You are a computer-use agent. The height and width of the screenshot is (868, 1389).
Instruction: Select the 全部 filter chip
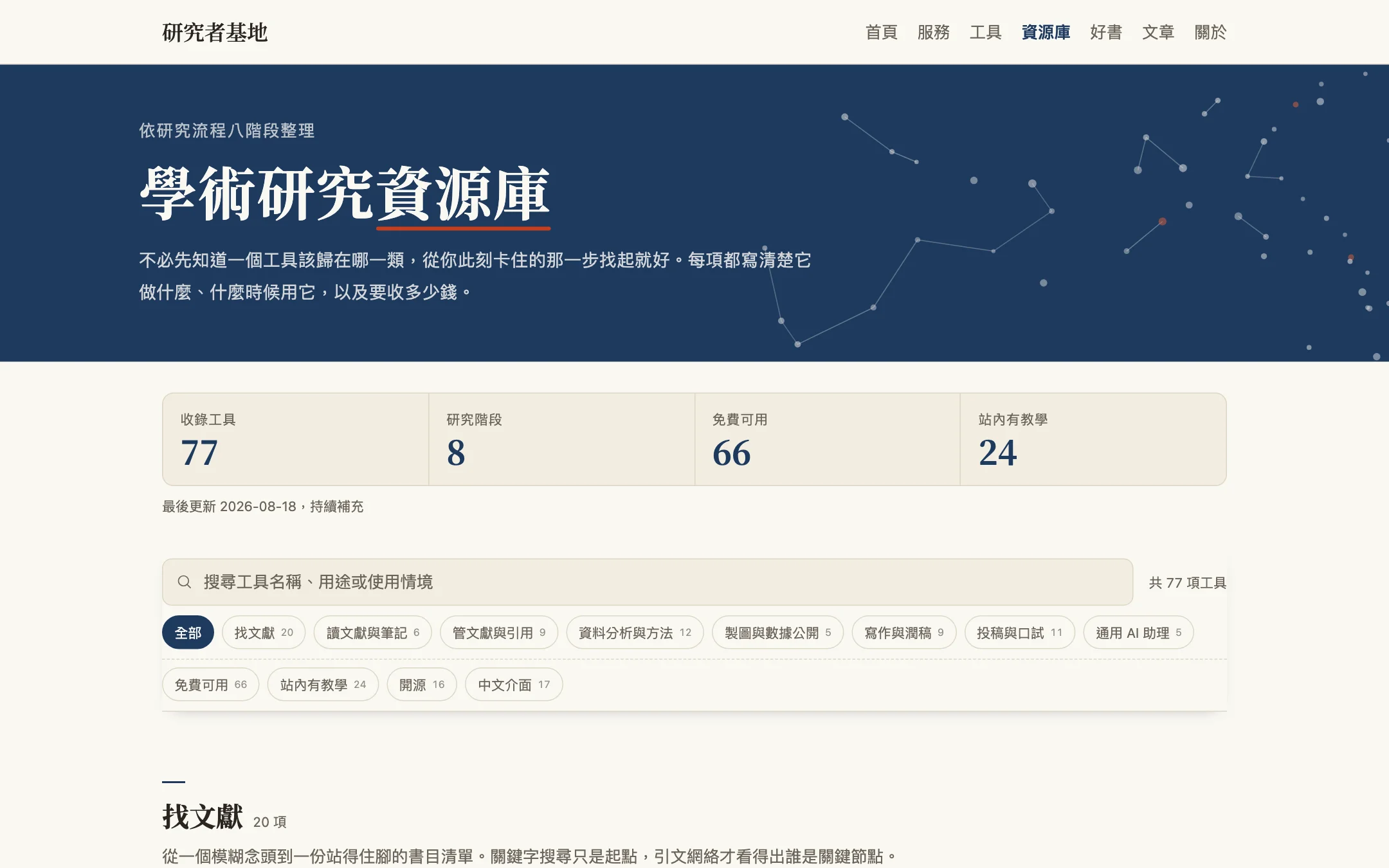click(x=188, y=633)
